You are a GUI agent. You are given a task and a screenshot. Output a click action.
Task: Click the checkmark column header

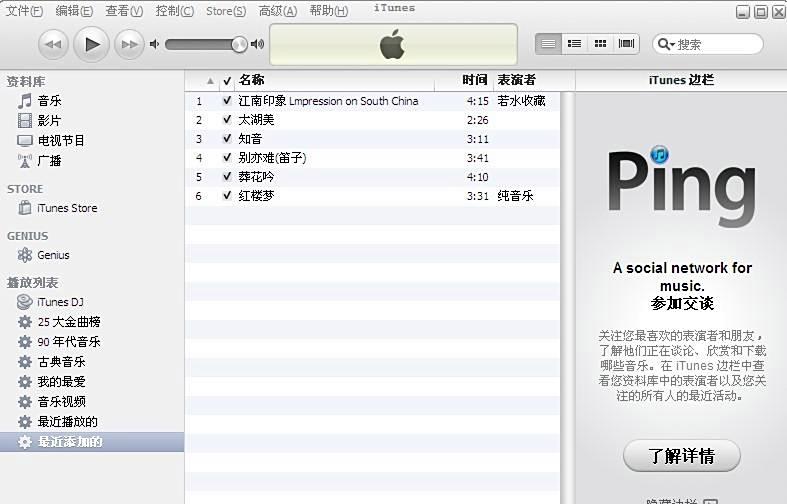(227, 81)
